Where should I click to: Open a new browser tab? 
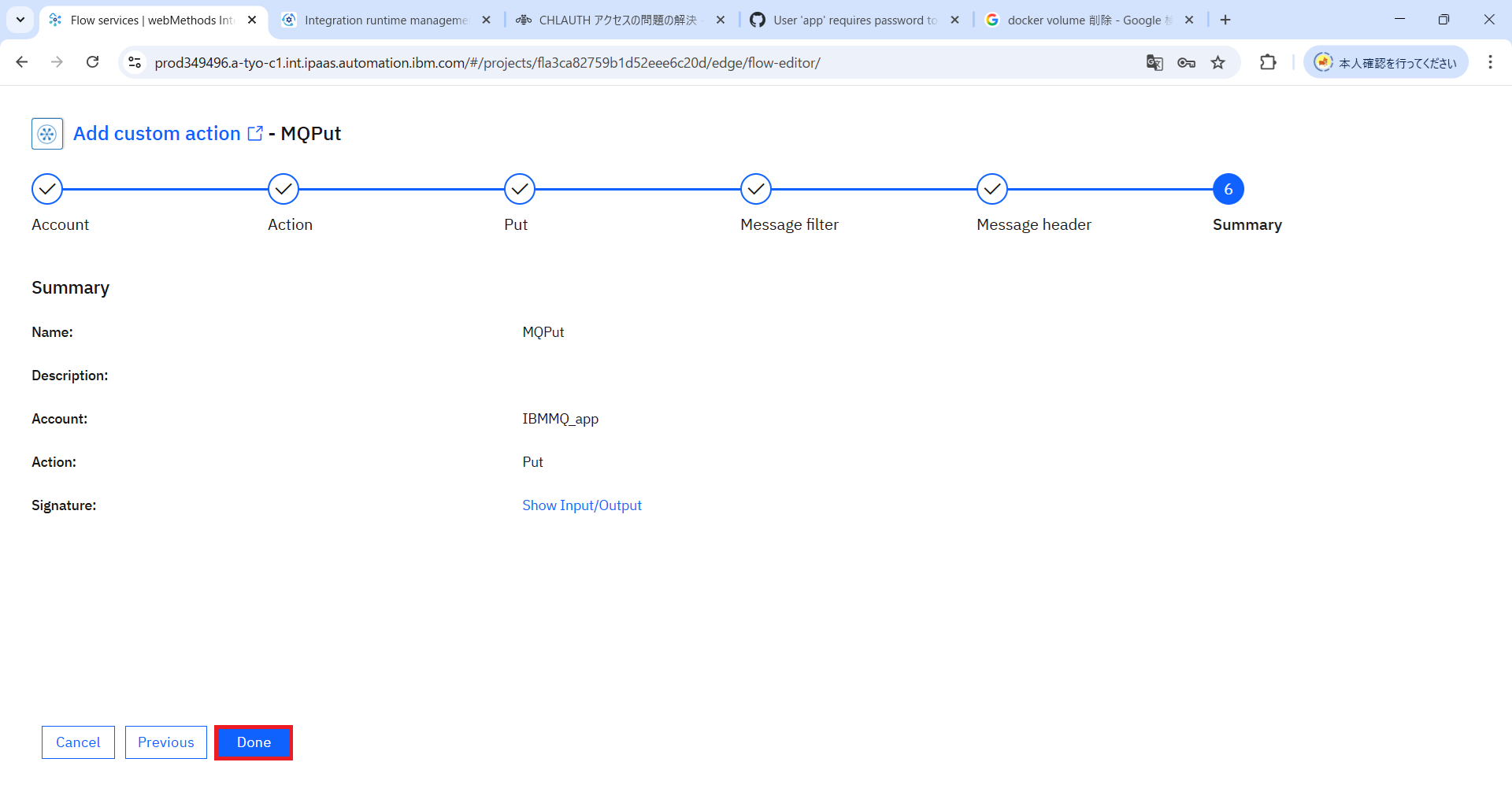pos(1225,20)
